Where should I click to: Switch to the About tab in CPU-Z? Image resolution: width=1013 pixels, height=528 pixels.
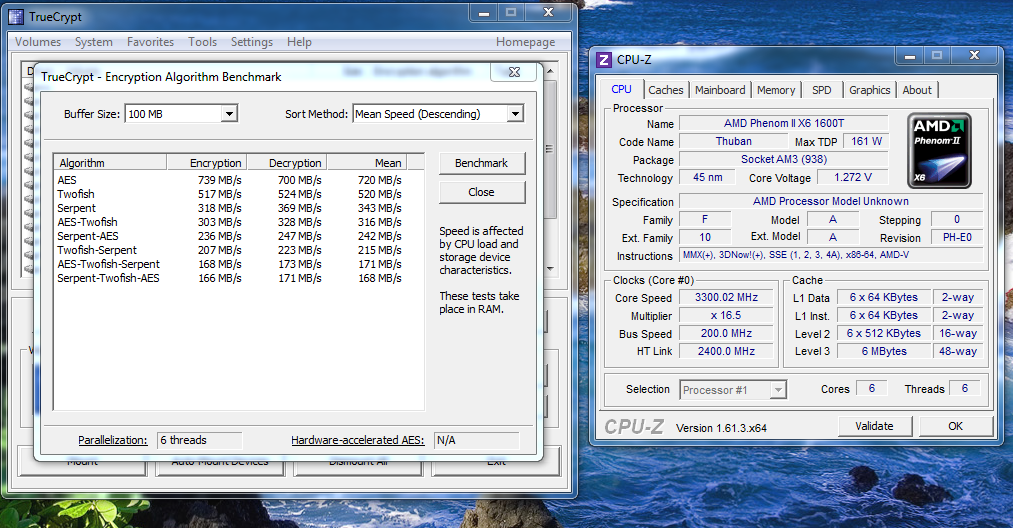917,90
